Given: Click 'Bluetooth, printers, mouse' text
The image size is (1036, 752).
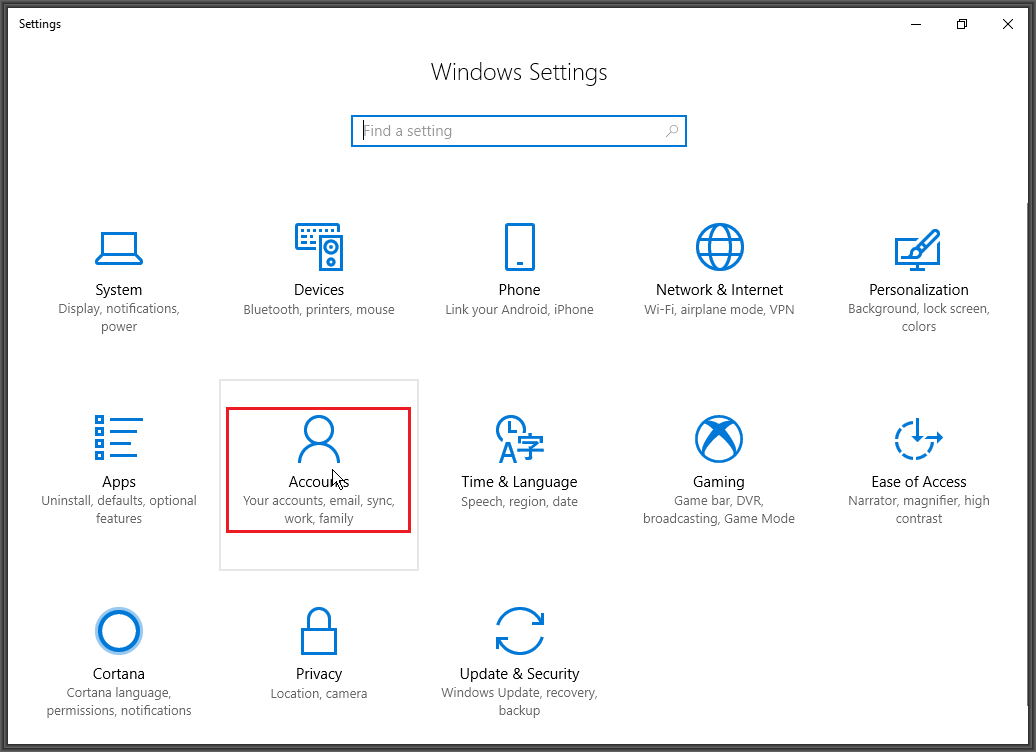Looking at the screenshot, I should (318, 310).
